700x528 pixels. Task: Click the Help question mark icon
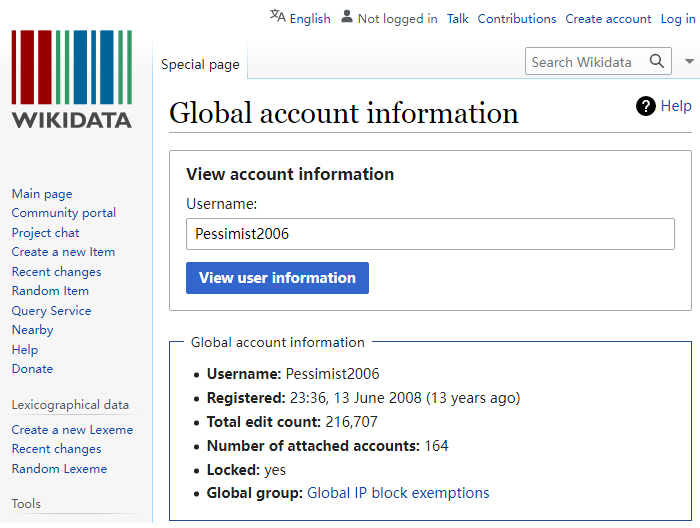pyautogui.click(x=646, y=106)
